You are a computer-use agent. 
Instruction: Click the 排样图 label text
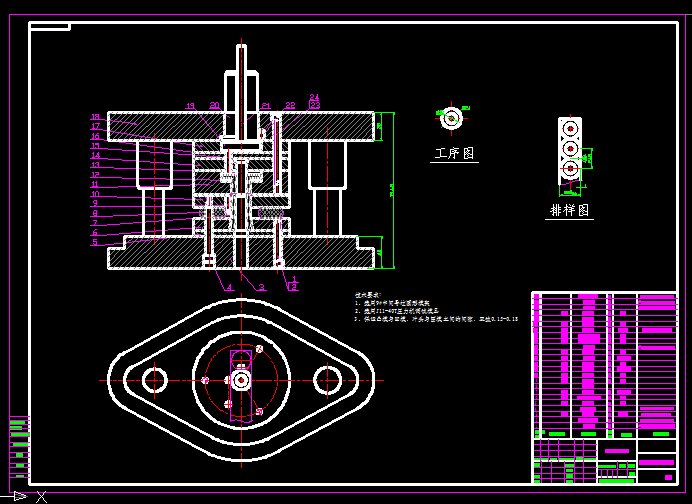(x=569, y=210)
